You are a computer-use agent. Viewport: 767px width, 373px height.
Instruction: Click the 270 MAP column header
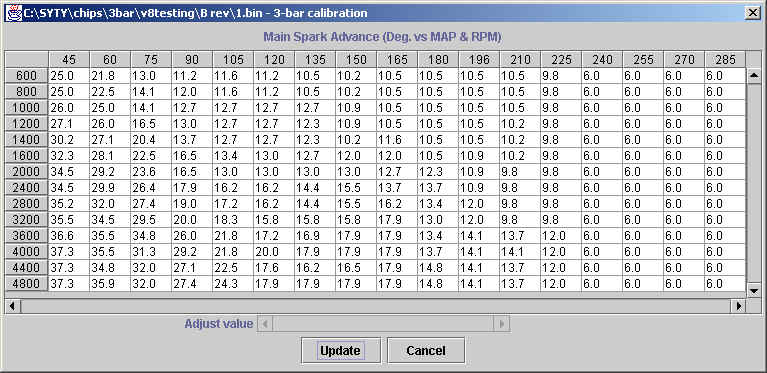click(684, 59)
